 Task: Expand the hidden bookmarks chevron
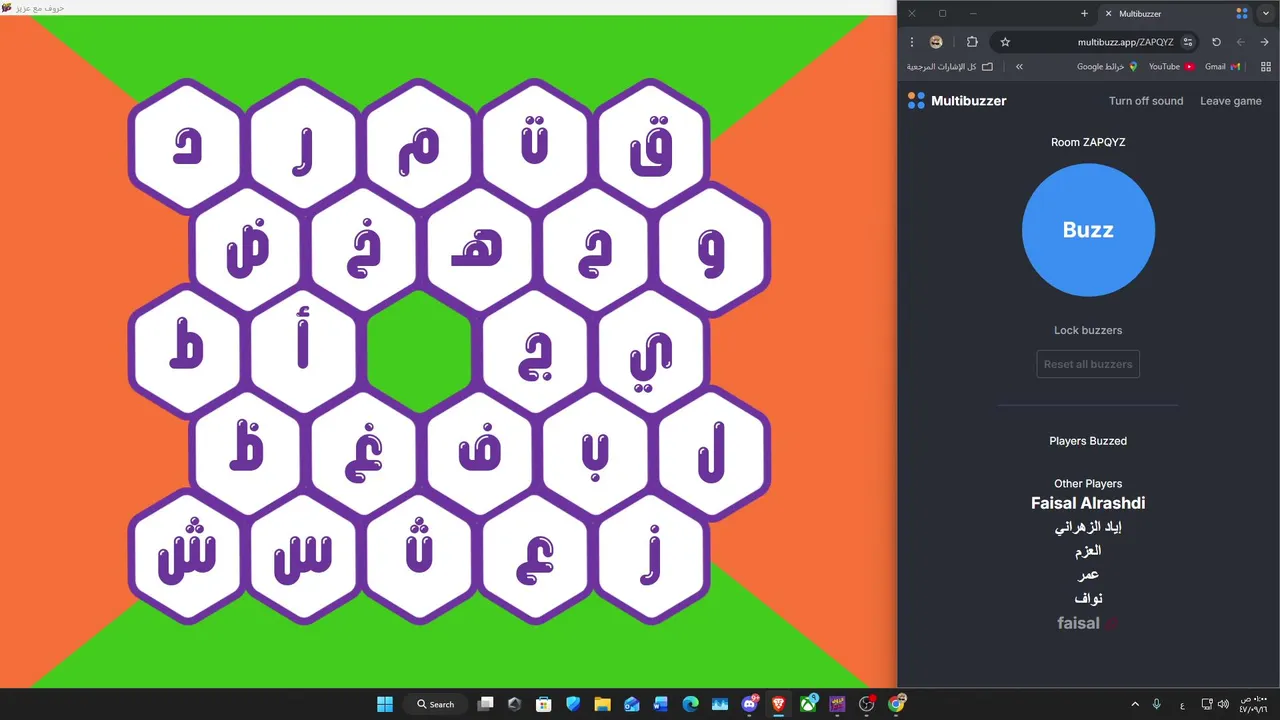1019,67
